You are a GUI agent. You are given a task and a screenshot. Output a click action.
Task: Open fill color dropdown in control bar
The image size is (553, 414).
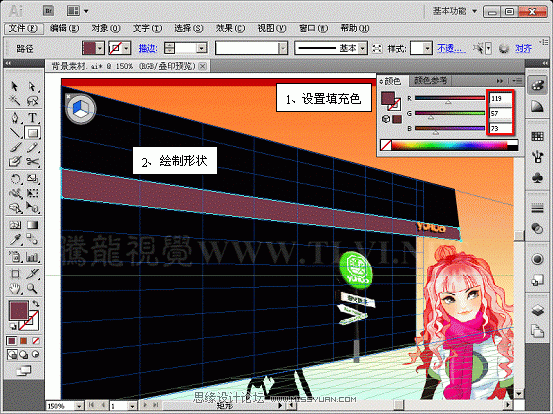[x=101, y=48]
